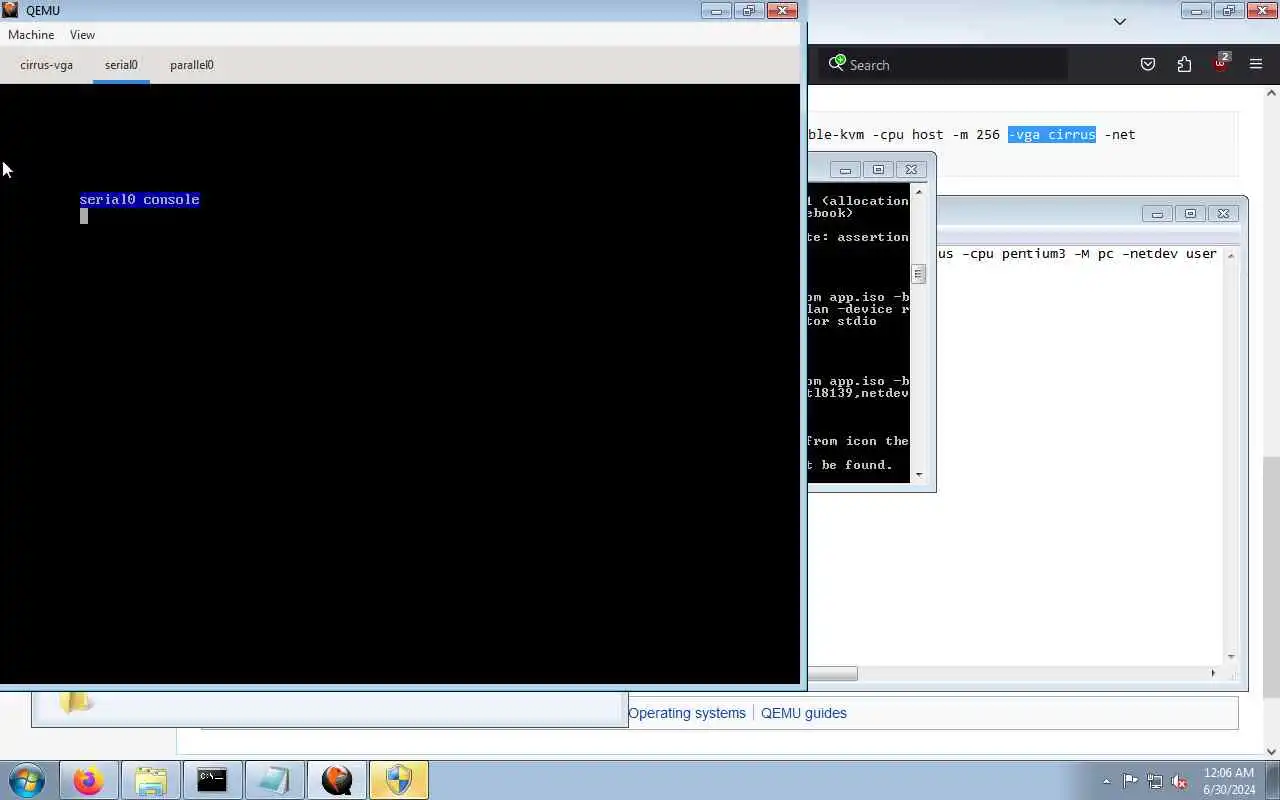
Task: Switch to the cirrus-vga tab
Action: click(46, 65)
